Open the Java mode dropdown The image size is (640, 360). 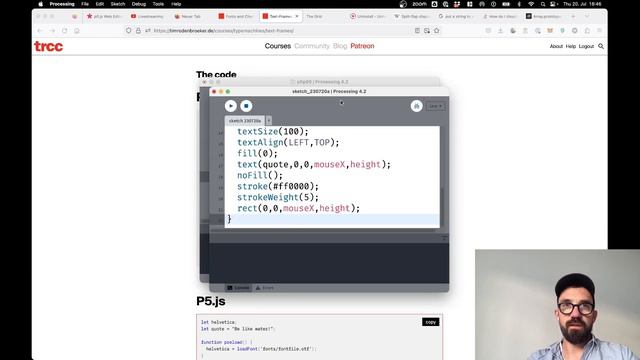[436, 106]
